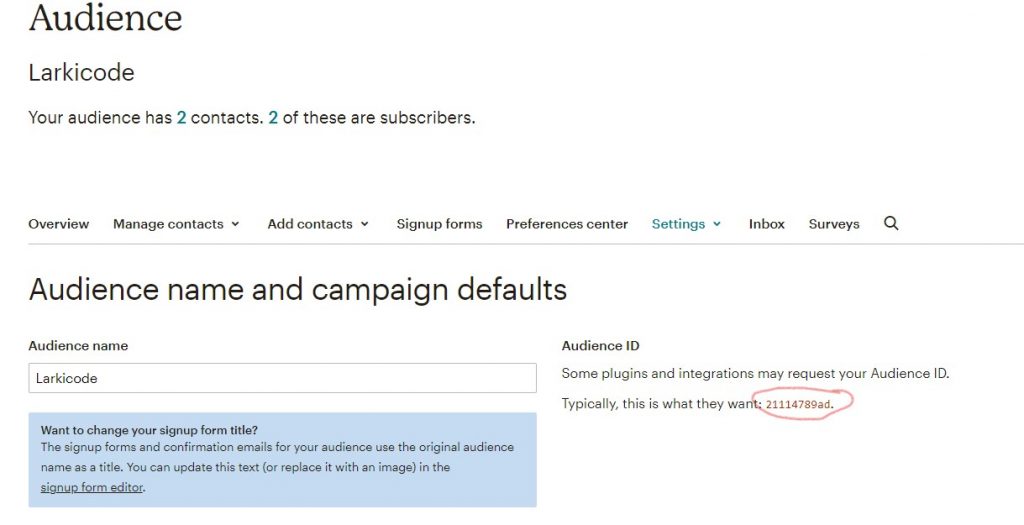Click the subscribers count number link
1024x525 pixels.
pos(273,118)
